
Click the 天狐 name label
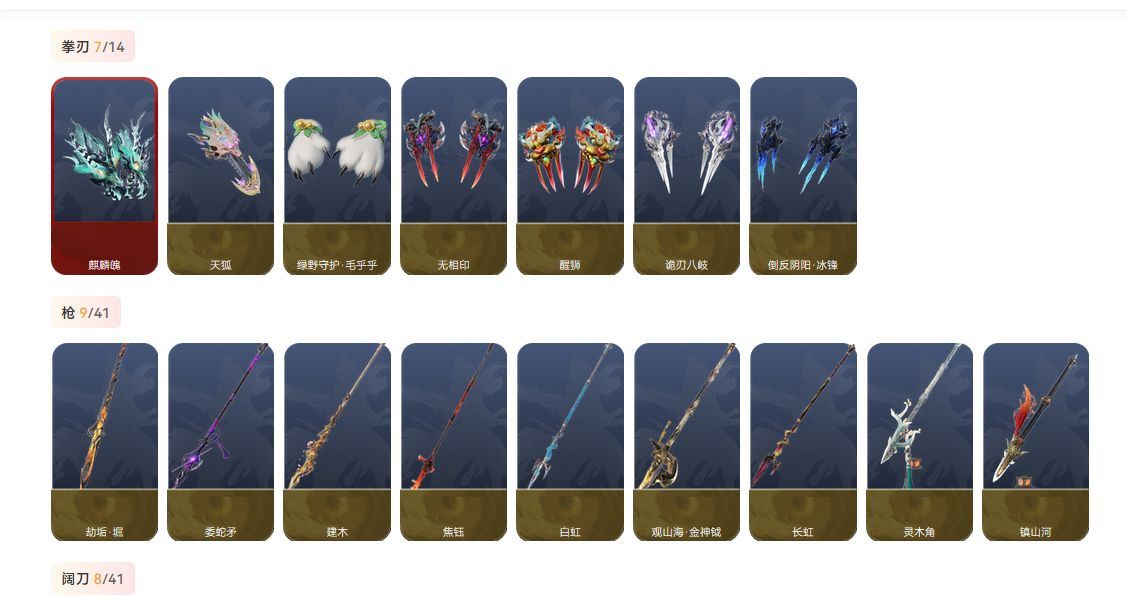click(221, 265)
